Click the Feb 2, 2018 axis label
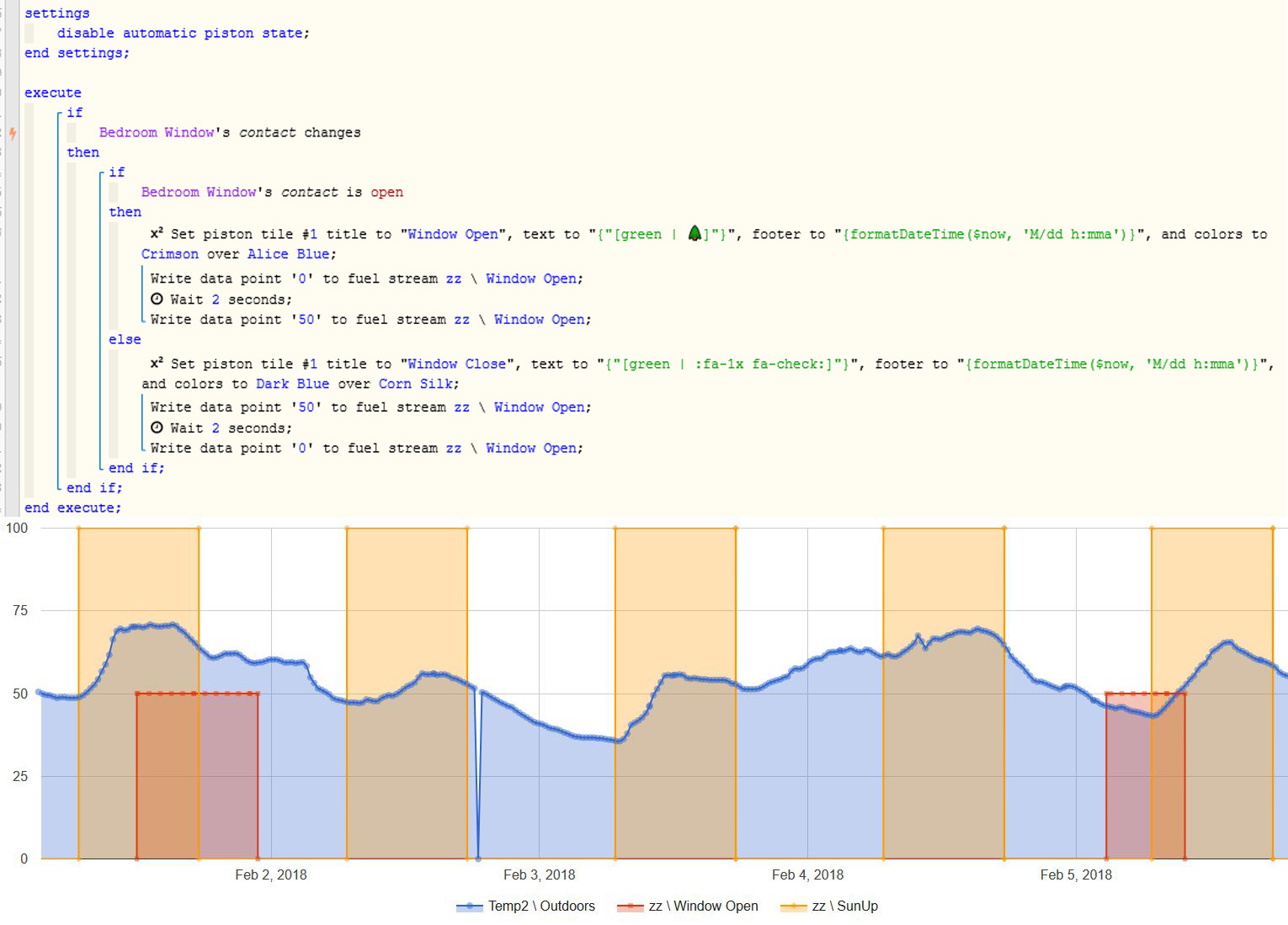Screen dimensions: 1288x925 pyautogui.click(x=271, y=875)
